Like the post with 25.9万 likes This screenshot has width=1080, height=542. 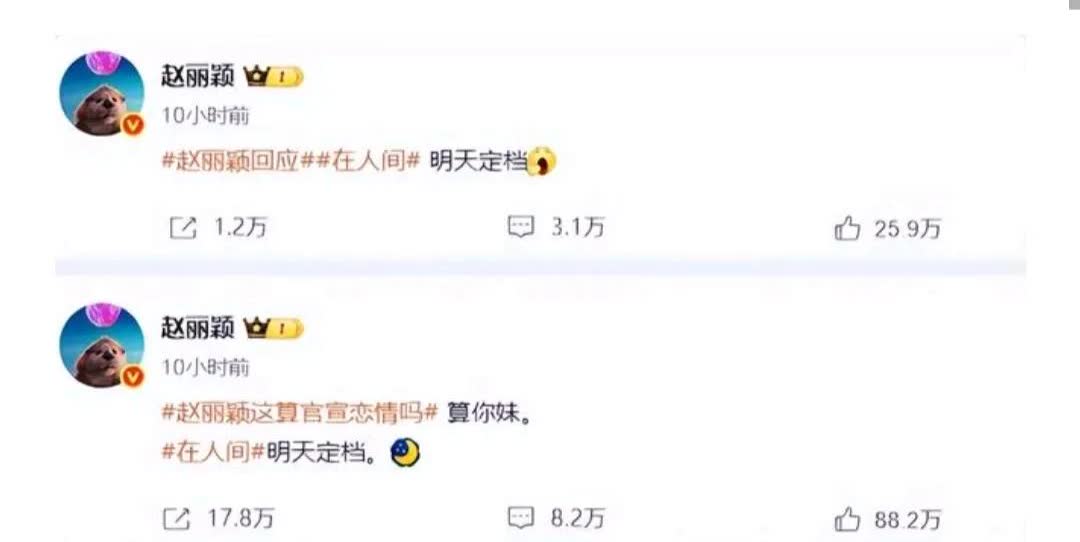[847, 228]
